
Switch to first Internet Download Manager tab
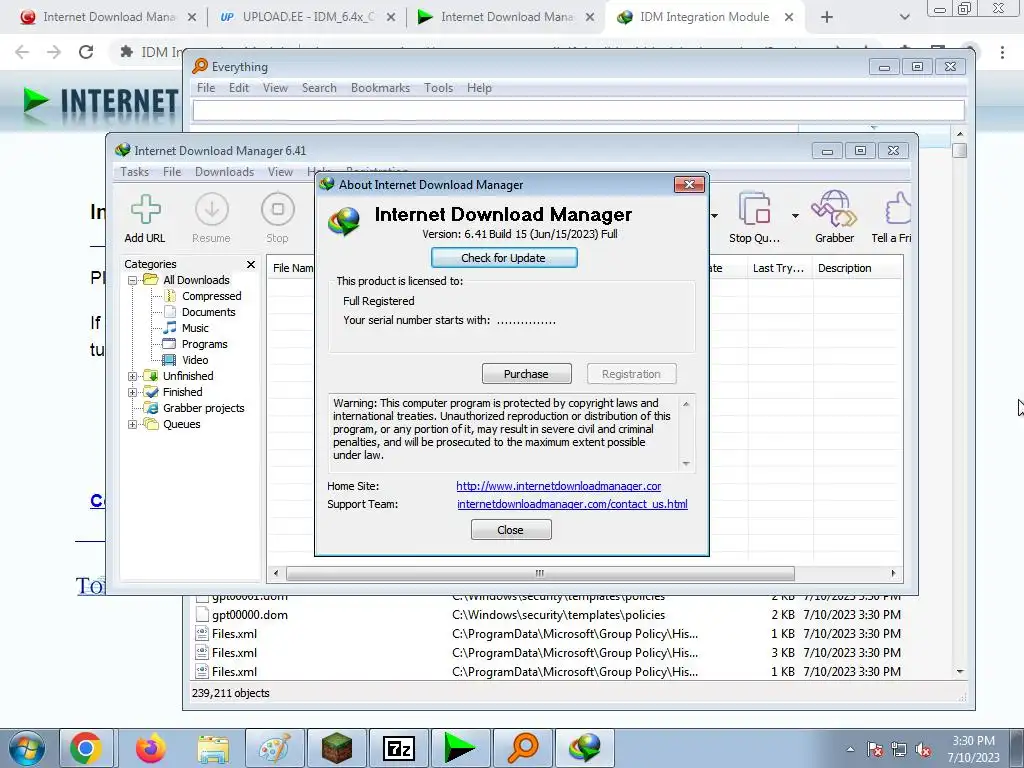click(x=108, y=17)
